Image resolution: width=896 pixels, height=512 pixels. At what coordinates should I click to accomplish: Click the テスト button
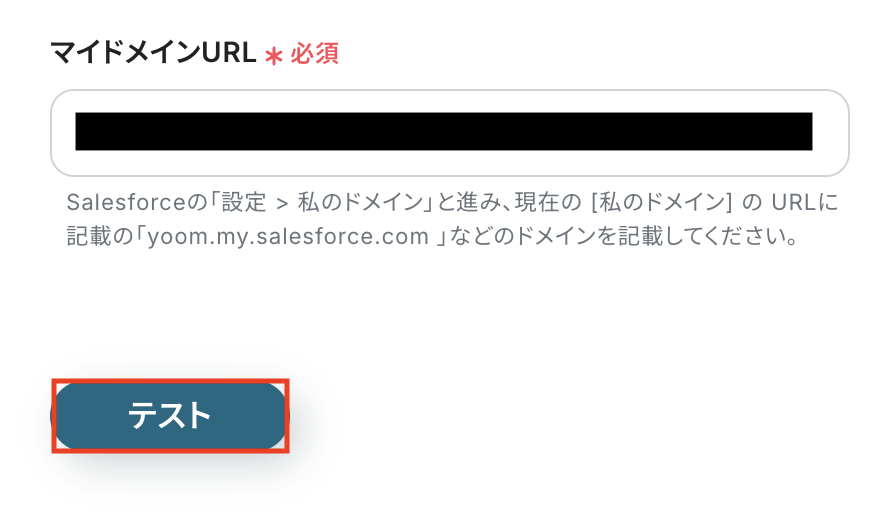[170, 415]
